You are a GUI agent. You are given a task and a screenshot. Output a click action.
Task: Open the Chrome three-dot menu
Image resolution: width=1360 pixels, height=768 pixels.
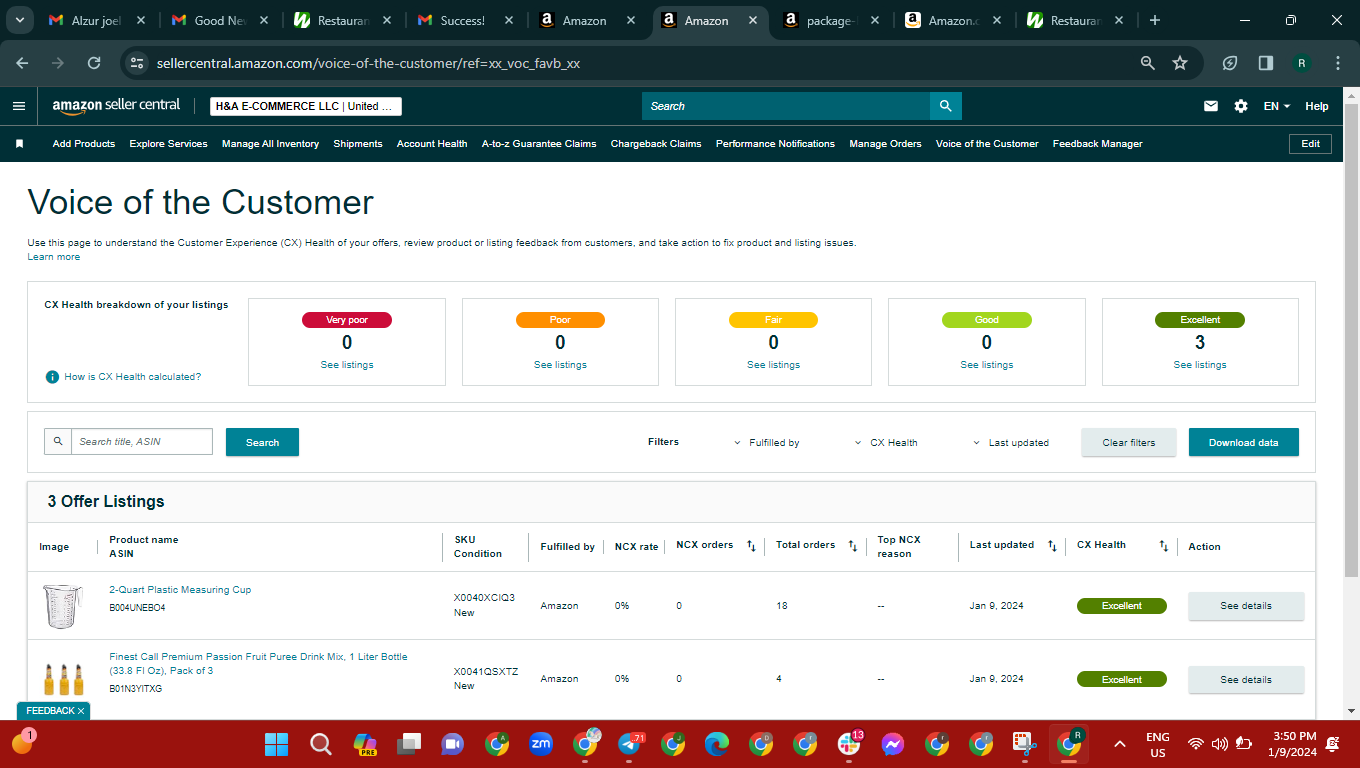[1338, 63]
